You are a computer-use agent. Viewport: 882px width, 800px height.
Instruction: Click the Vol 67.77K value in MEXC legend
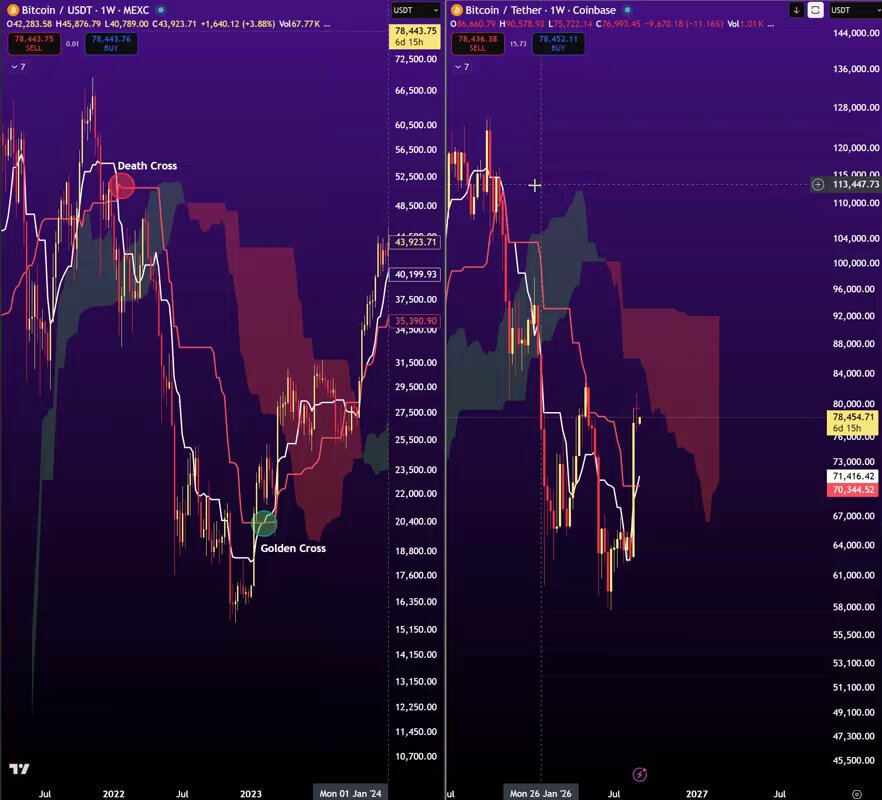pyautogui.click(x=300, y=24)
